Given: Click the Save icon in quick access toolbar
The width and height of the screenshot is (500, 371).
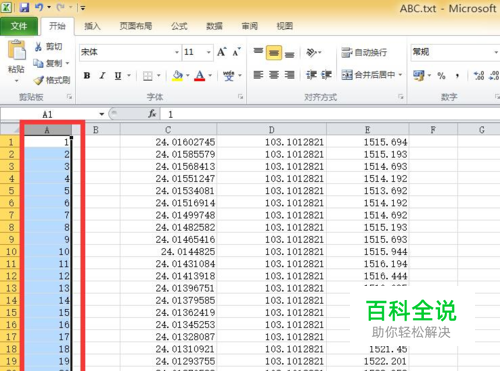Looking at the screenshot, I should [x=24, y=7].
